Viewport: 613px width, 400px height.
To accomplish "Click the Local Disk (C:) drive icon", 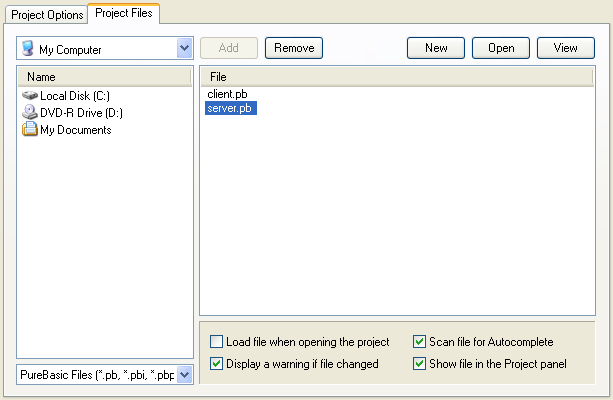I will click(x=29, y=95).
